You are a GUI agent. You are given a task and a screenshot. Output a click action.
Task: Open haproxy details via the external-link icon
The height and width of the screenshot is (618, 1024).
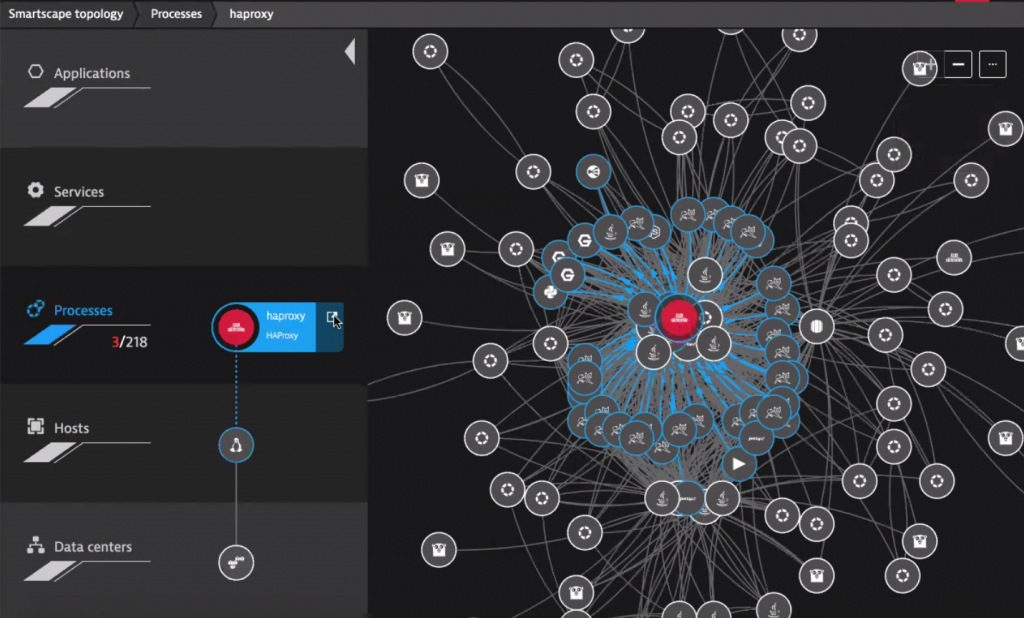coord(333,318)
